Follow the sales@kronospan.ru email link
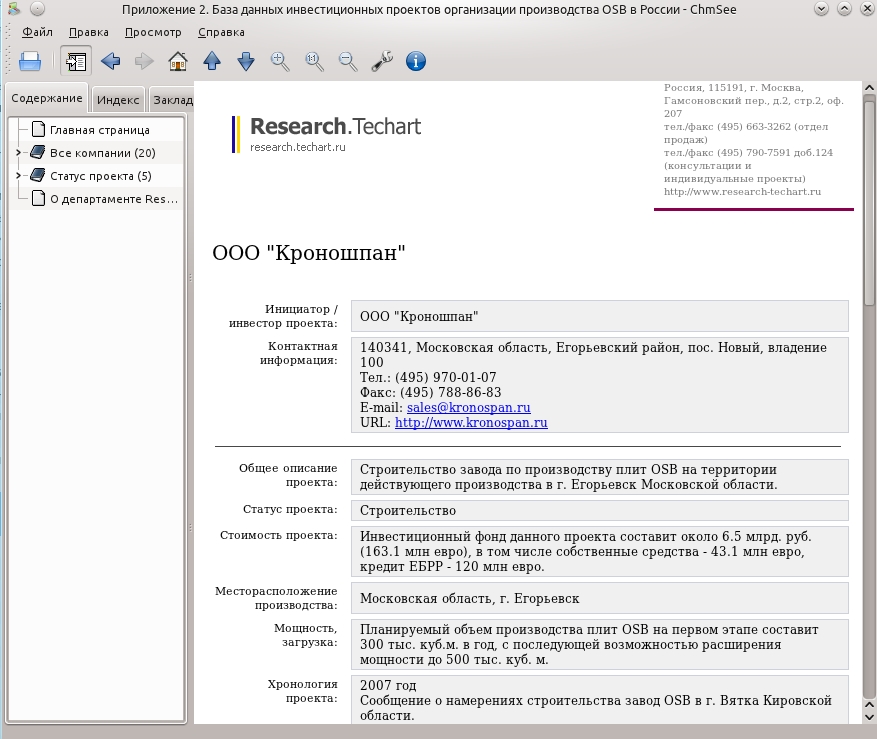Image resolution: width=877 pixels, height=739 pixels. (x=469, y=407)
